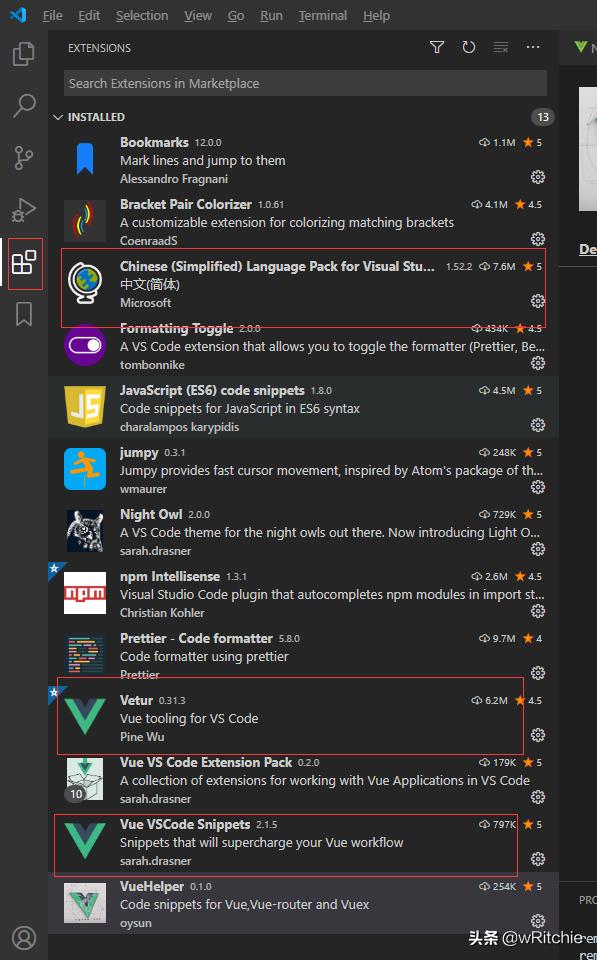This screenshot has width=597, height=960.
Task: Click the Bookmarks extension blue icon
Action: pyautogui.click(x=84, y=159)
